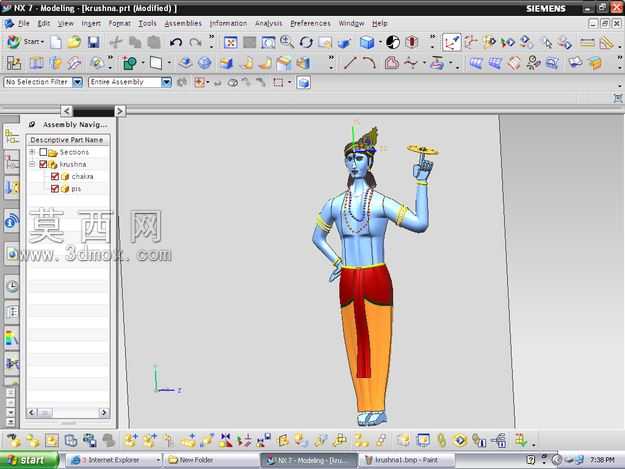Click Descriptive Part Name column header
The width and height of the screenshot is (625, 469).
(67, 140)
